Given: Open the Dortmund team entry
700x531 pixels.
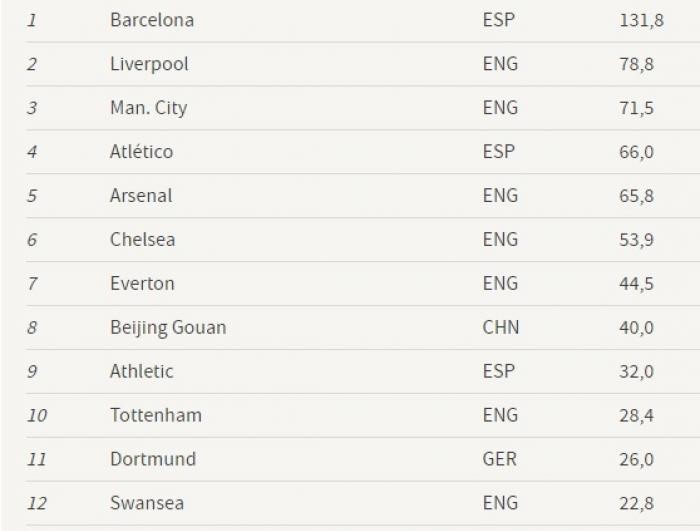Looking at the screenshot, I should coord(153,459).
